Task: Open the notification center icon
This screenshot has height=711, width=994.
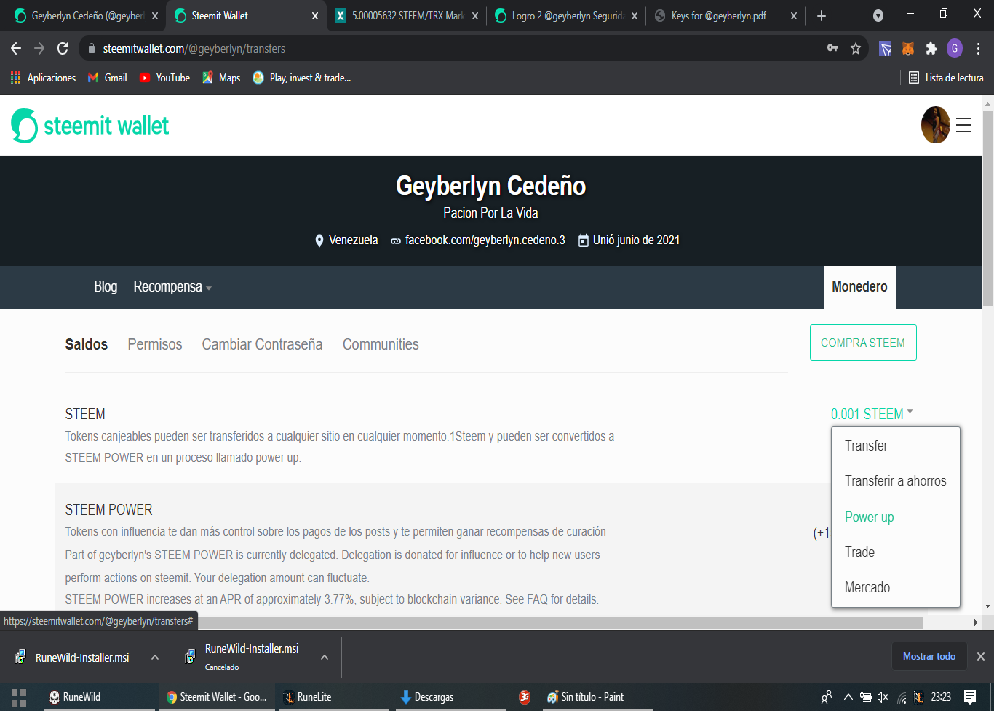Action: point(970,697)
